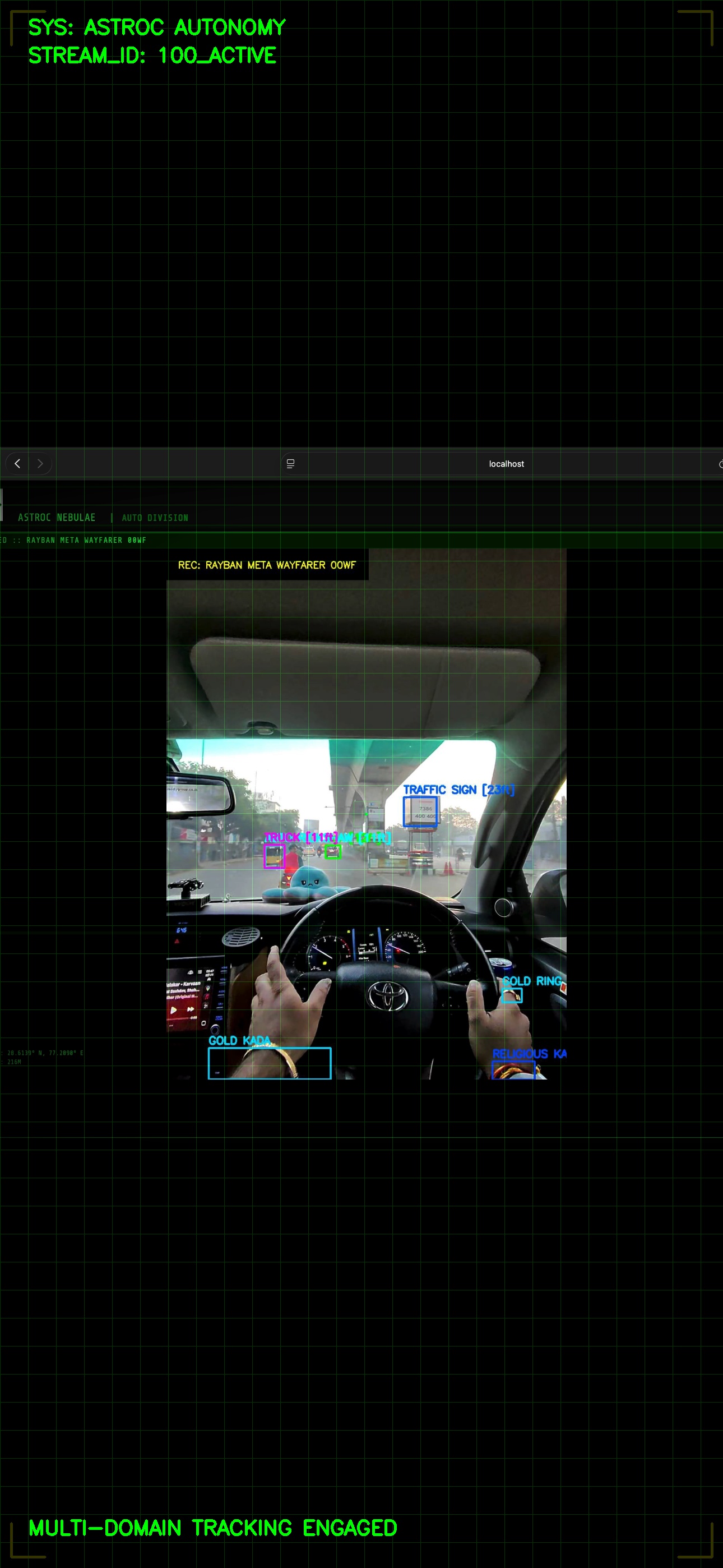This screenshot has height=1568, width=723.
Task: Click the STREAM_ID: 100_ACTIVE status text
Action: [x=152, y=56]
